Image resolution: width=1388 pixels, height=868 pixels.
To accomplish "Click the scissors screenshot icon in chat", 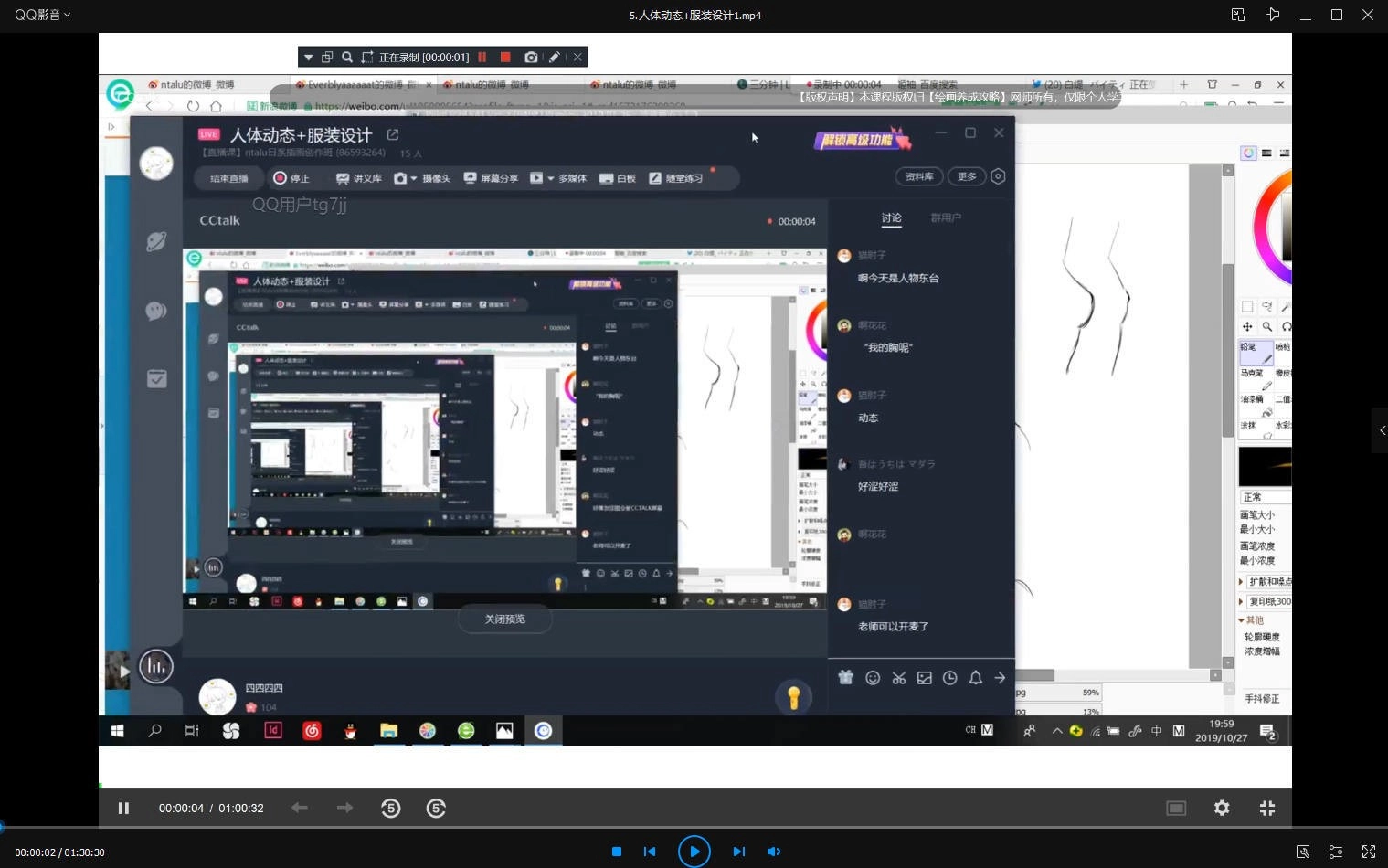I will coord(898,677).
